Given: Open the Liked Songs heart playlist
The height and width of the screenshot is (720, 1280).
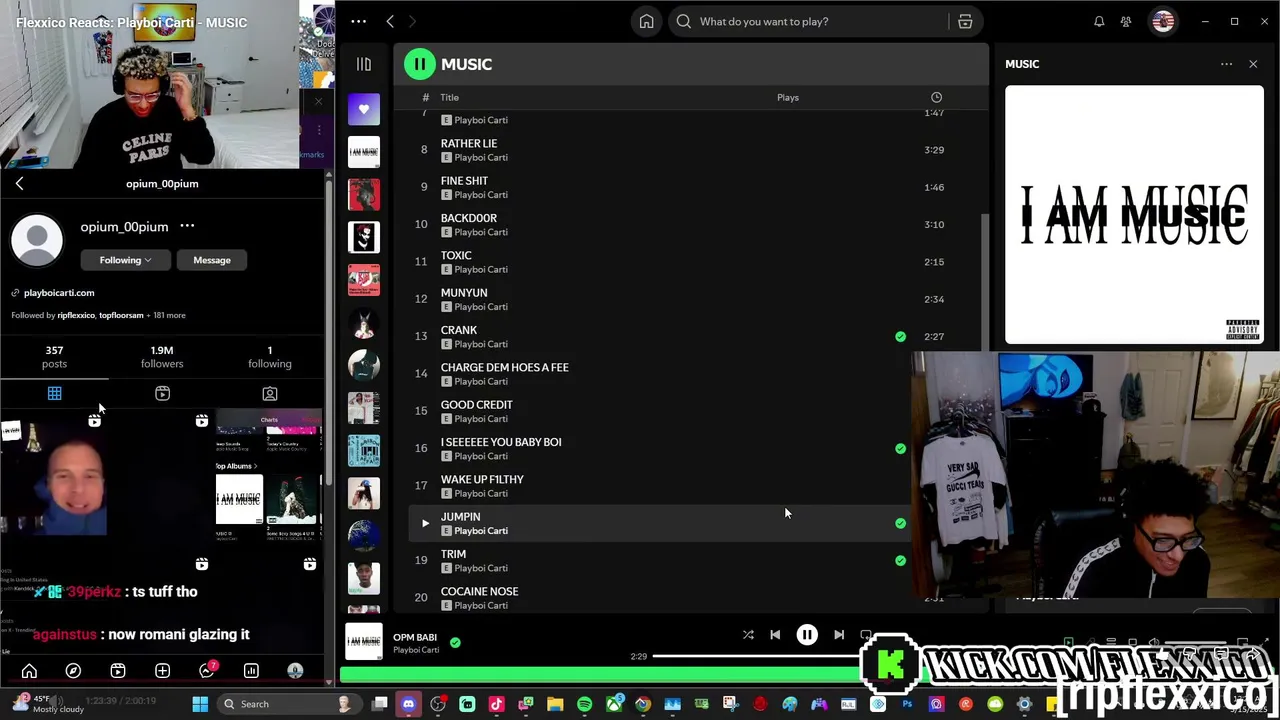Looking at the screenshot, I should (x=364, y=109).
